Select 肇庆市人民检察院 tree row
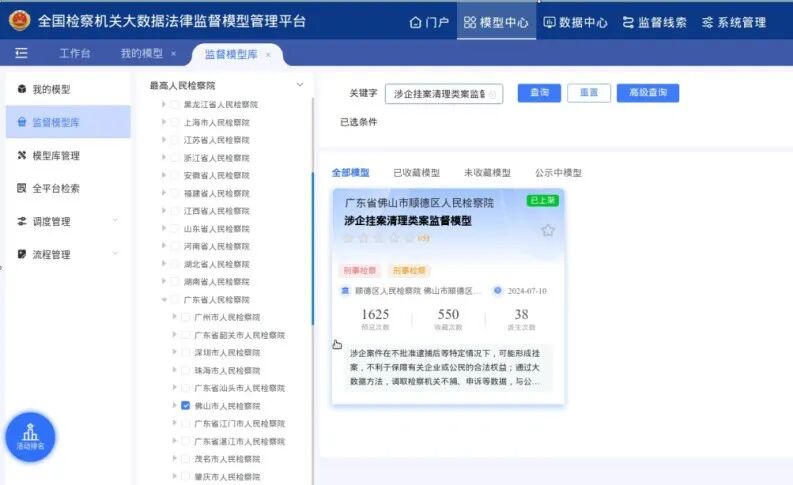Screen dimensions: 793x485 227,476
